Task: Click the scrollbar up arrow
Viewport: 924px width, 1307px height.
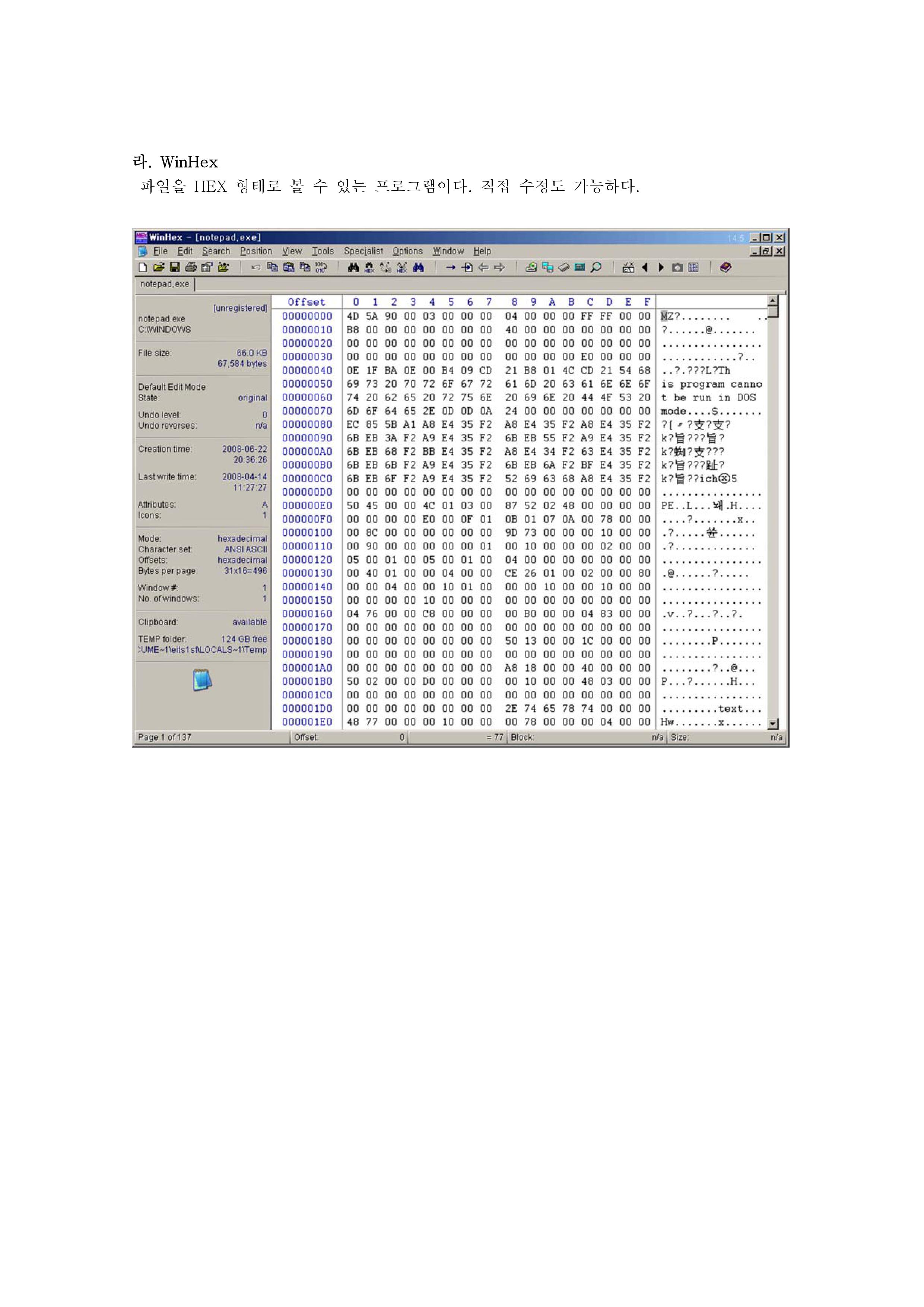Action: tap(772, 301)
